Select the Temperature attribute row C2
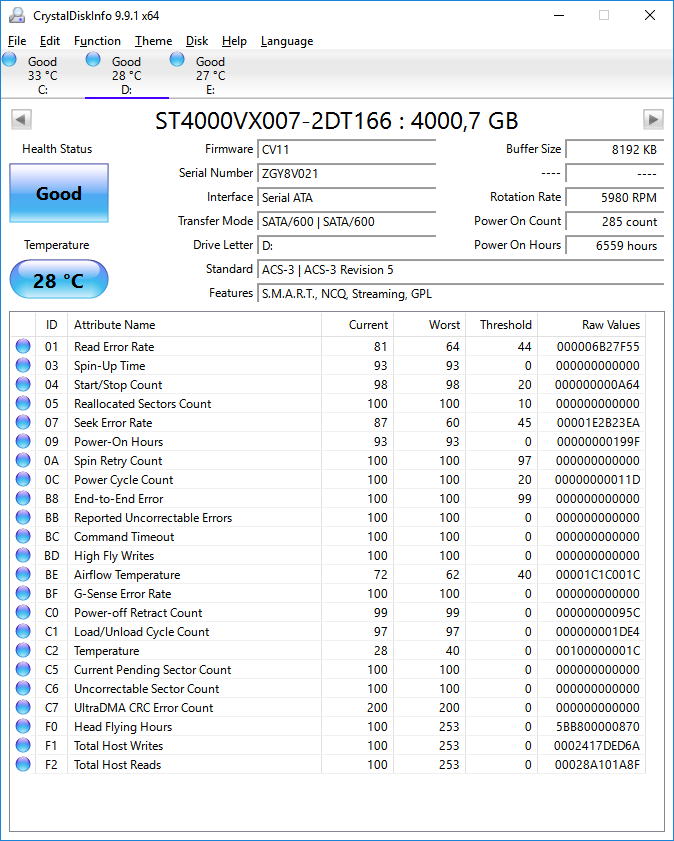674x841 pixels. pyautogui.click(x=328, y=651)
